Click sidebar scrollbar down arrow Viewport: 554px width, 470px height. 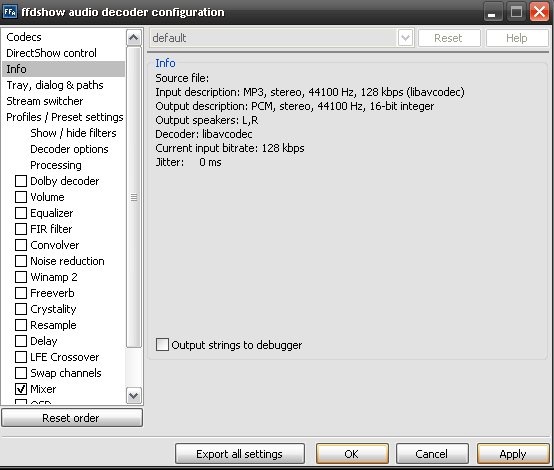pyautogui.click(x=134, y=395)
